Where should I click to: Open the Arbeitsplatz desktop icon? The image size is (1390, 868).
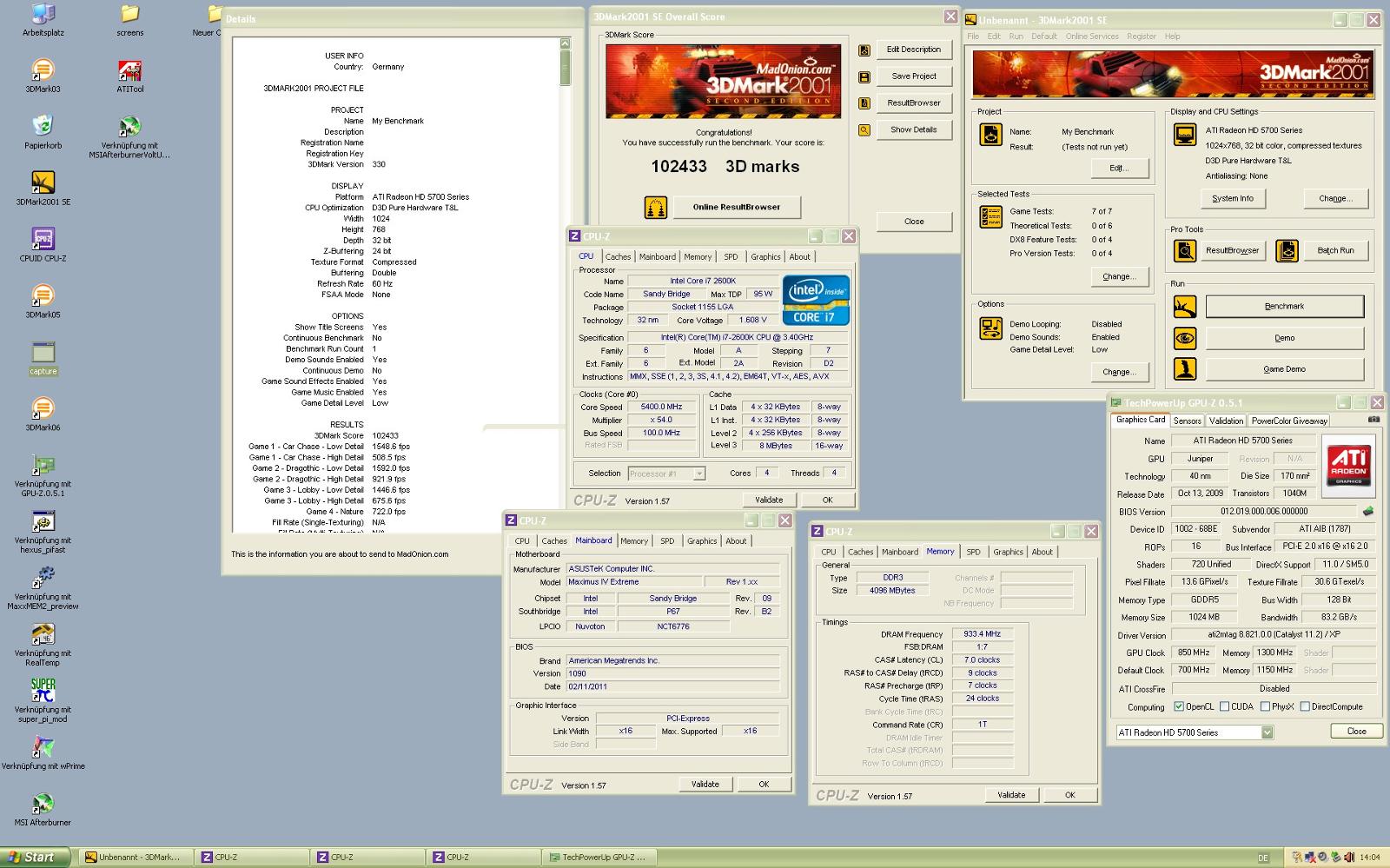[43, 15]
